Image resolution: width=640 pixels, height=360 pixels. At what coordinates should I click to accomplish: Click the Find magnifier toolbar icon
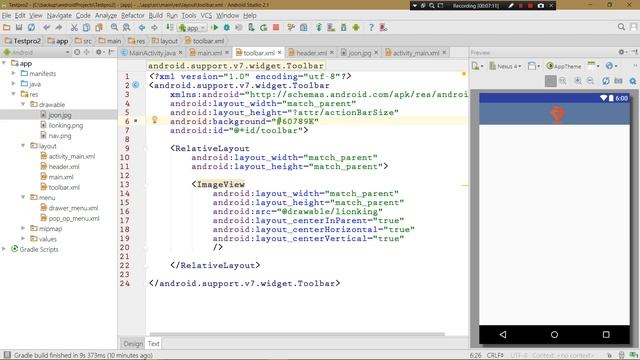click(x=114, y=28)
